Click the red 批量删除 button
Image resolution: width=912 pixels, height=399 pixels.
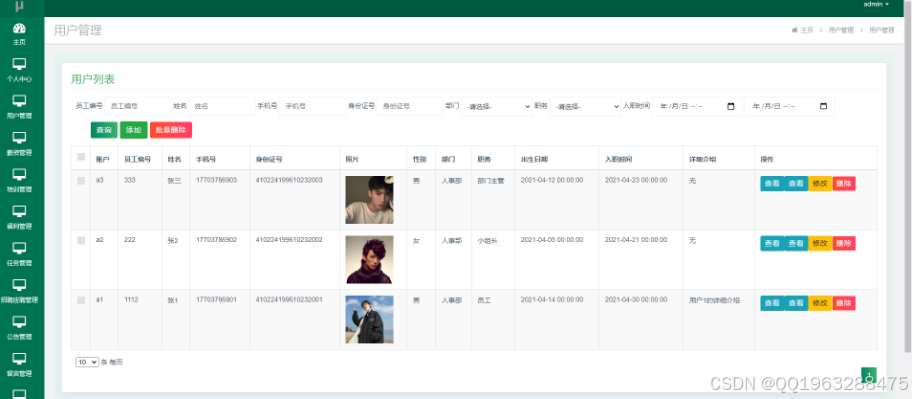pos(171,130)
